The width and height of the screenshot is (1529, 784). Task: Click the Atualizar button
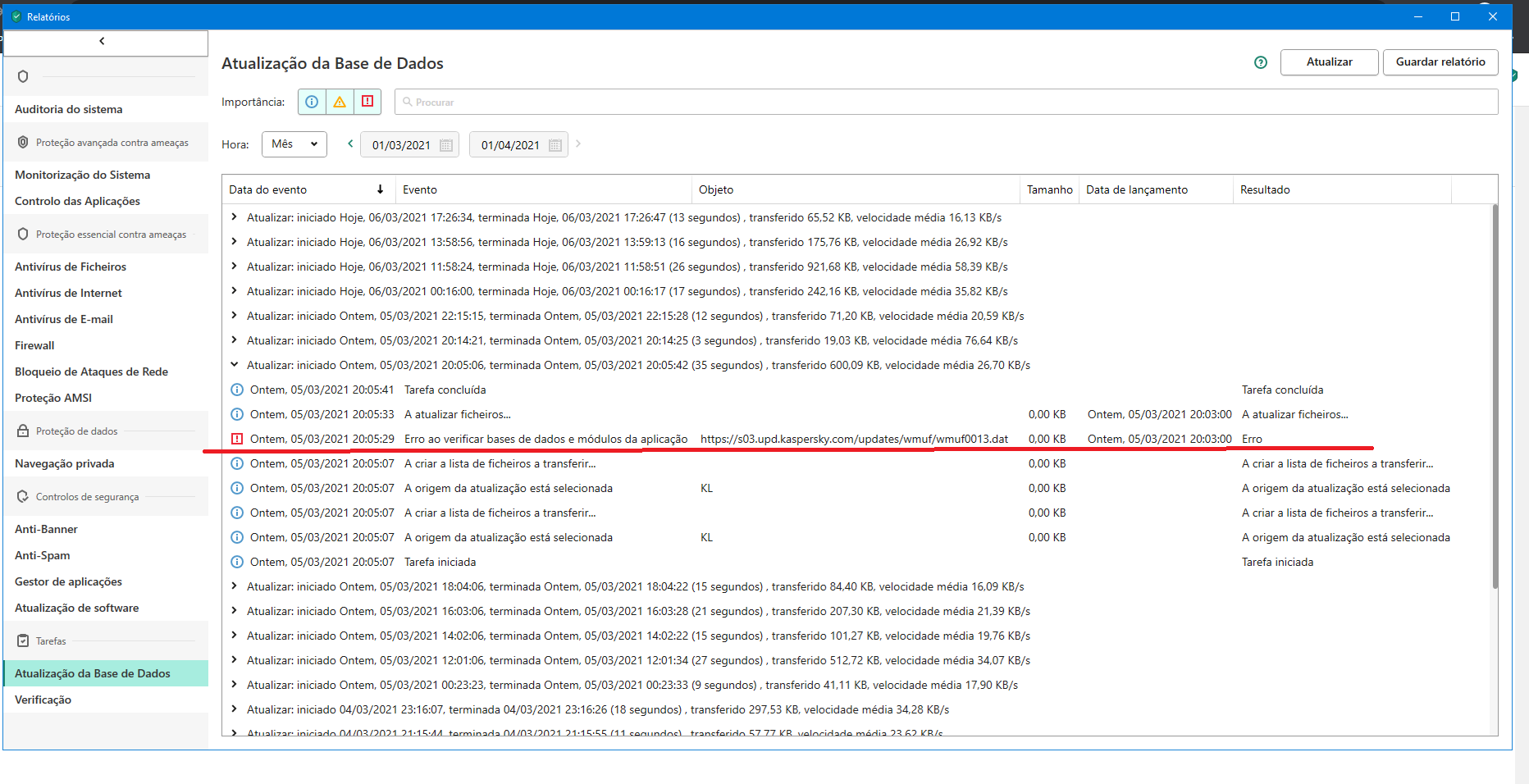pos(1329,62)
